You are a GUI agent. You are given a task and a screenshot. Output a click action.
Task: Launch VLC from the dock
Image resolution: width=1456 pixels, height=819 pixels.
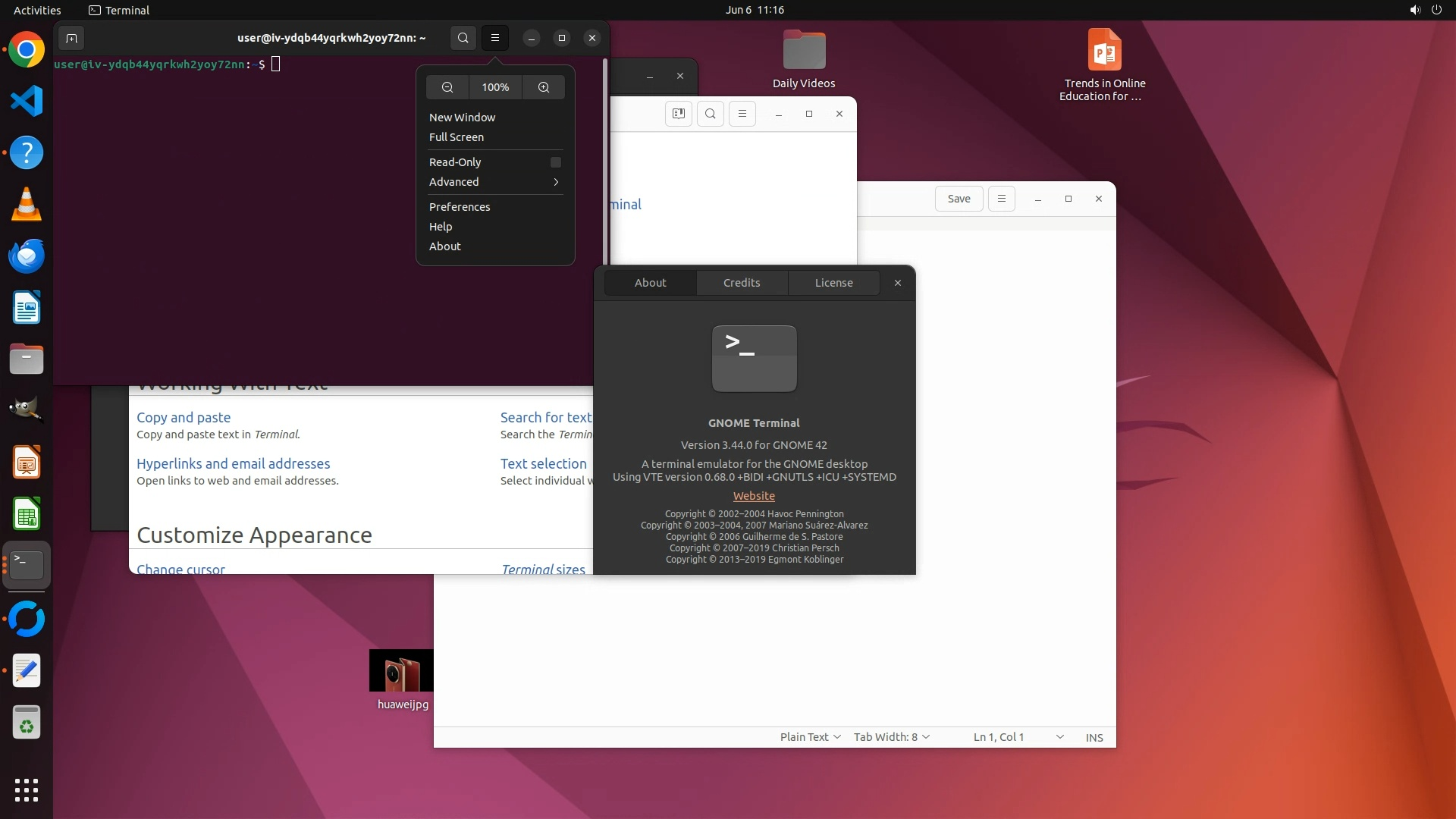(27, 205)
